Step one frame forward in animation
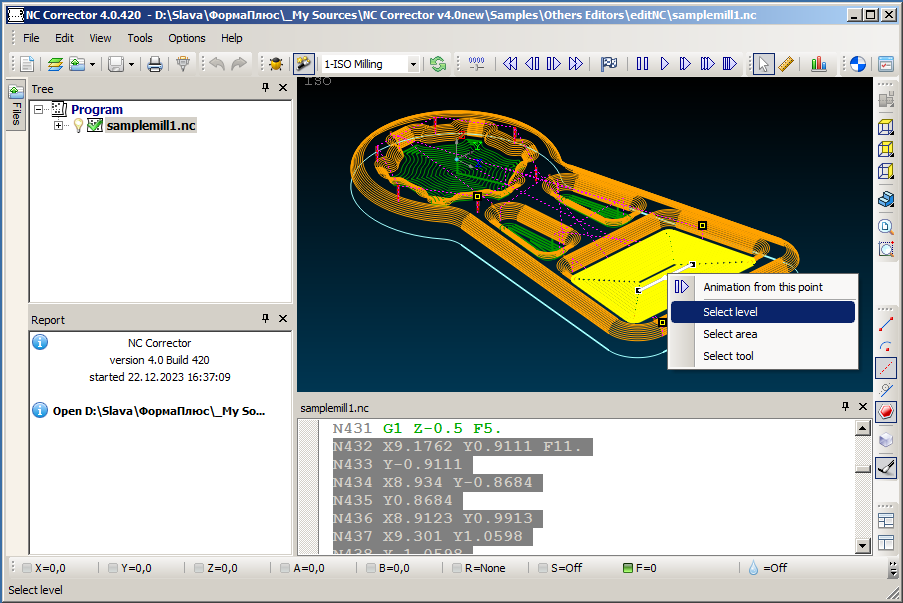The height and width of the screenshot is (603, 903). pos(553,64)
